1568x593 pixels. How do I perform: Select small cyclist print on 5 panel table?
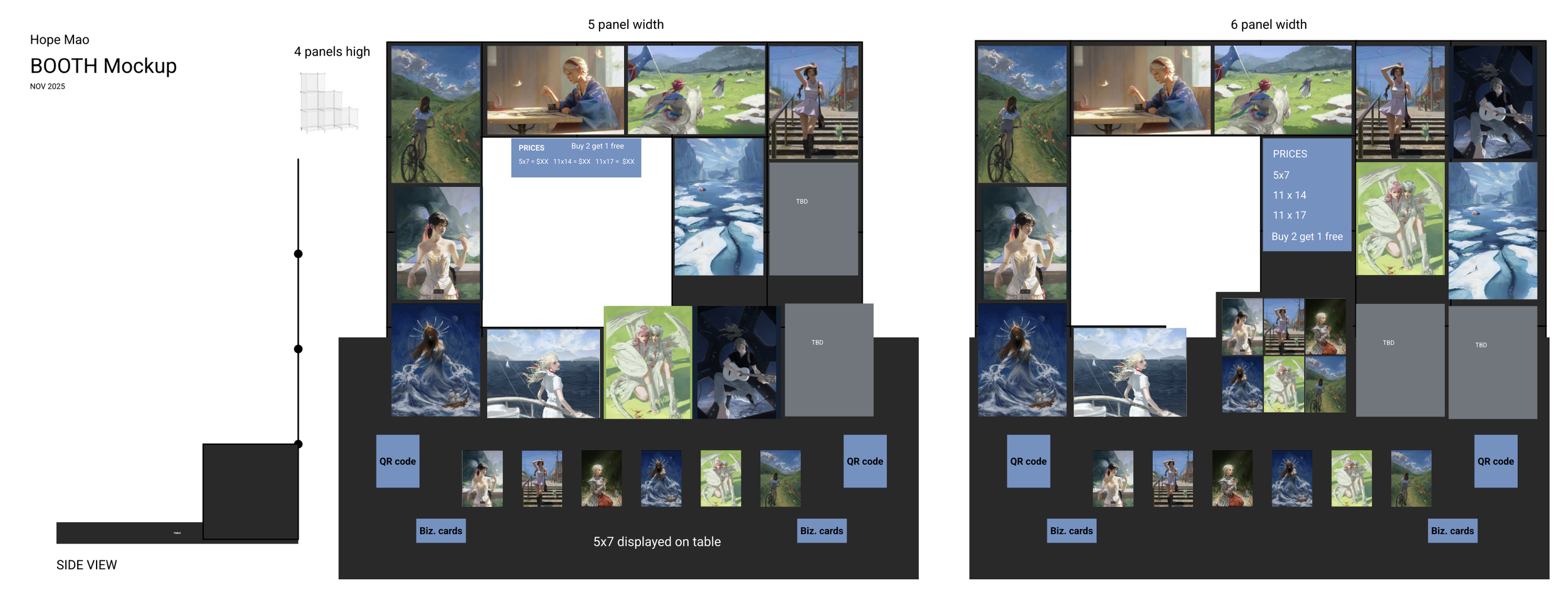pyautogui.click(x=780, y=478)
